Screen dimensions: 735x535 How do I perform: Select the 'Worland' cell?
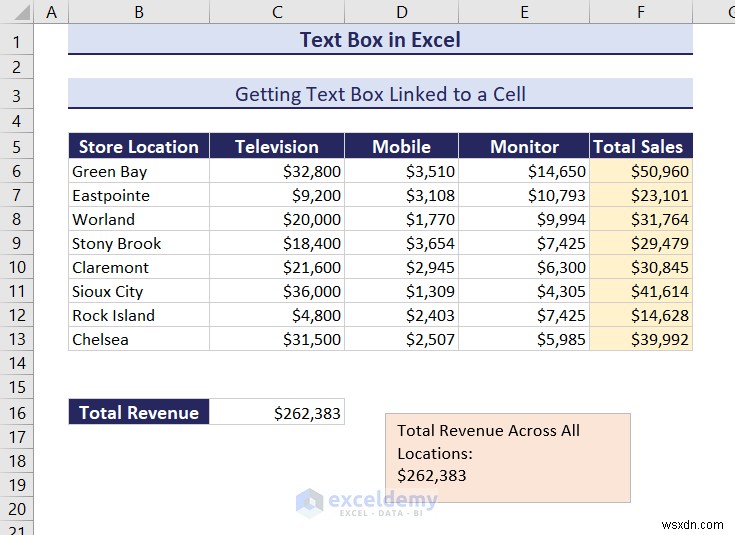(x=139, y=219)
